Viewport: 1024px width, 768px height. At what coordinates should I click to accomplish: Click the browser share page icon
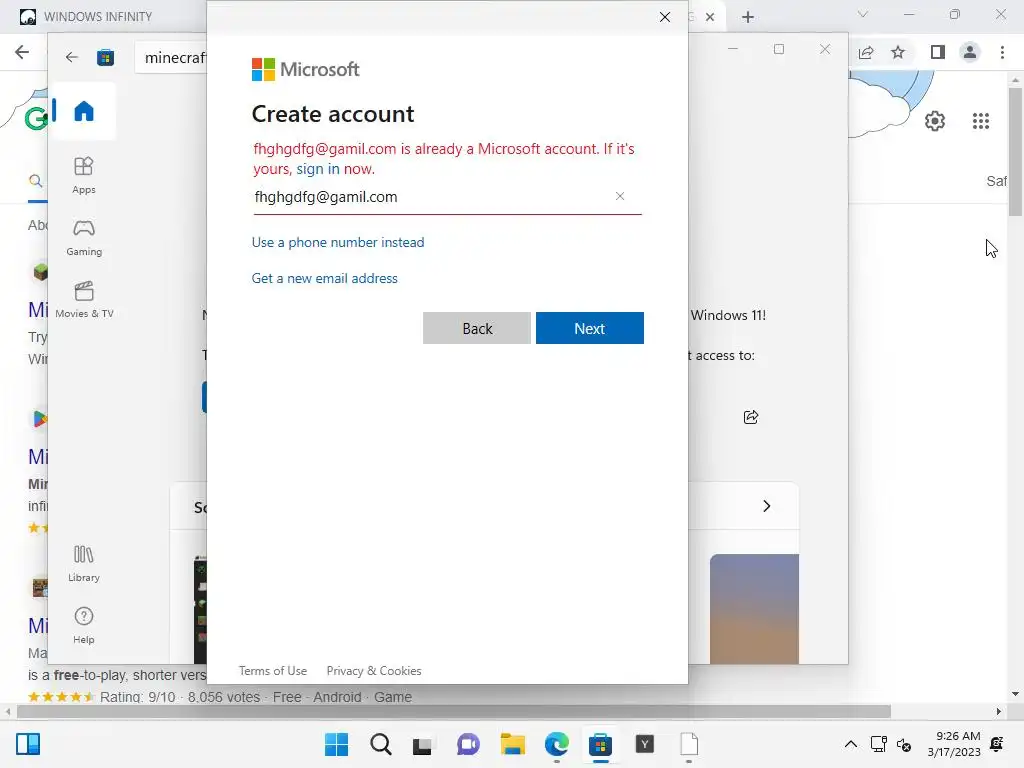(866, 52)
